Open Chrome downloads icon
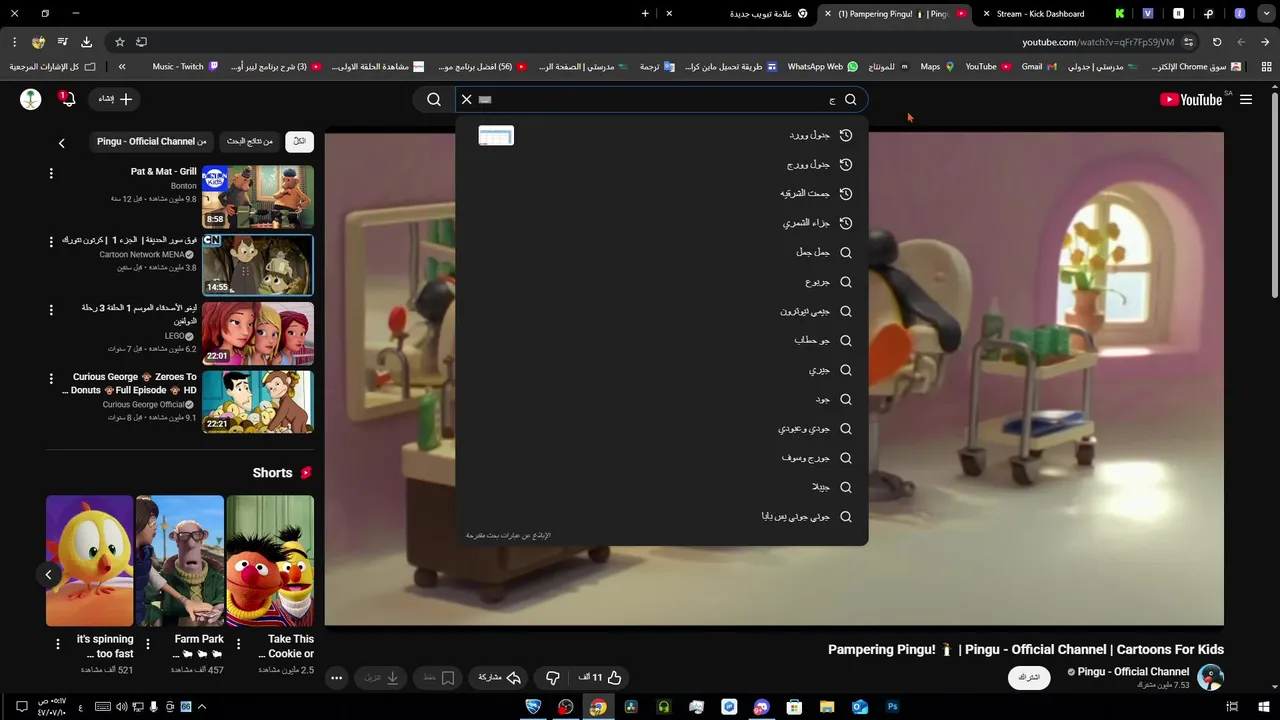The width and height of the screenshot is (1280, 720). coord(86,42)
